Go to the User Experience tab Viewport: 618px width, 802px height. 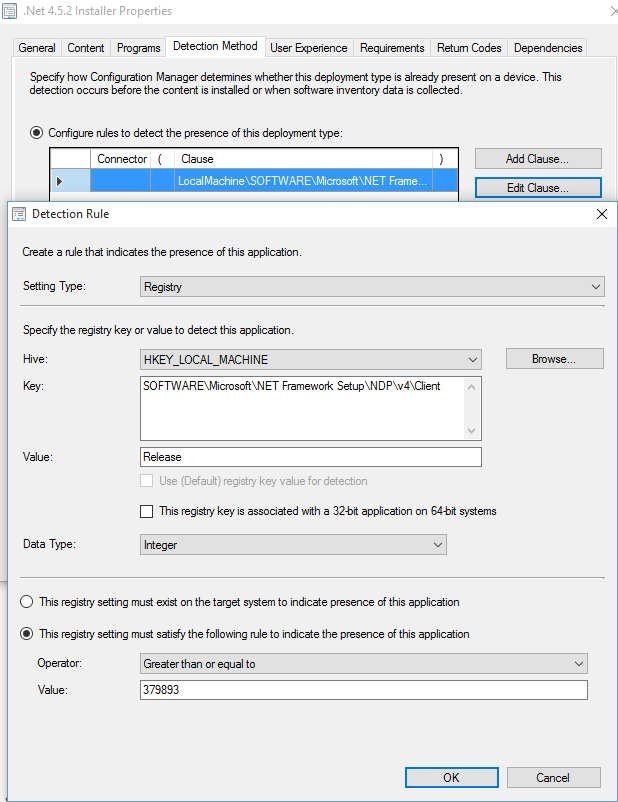point(308,48)
